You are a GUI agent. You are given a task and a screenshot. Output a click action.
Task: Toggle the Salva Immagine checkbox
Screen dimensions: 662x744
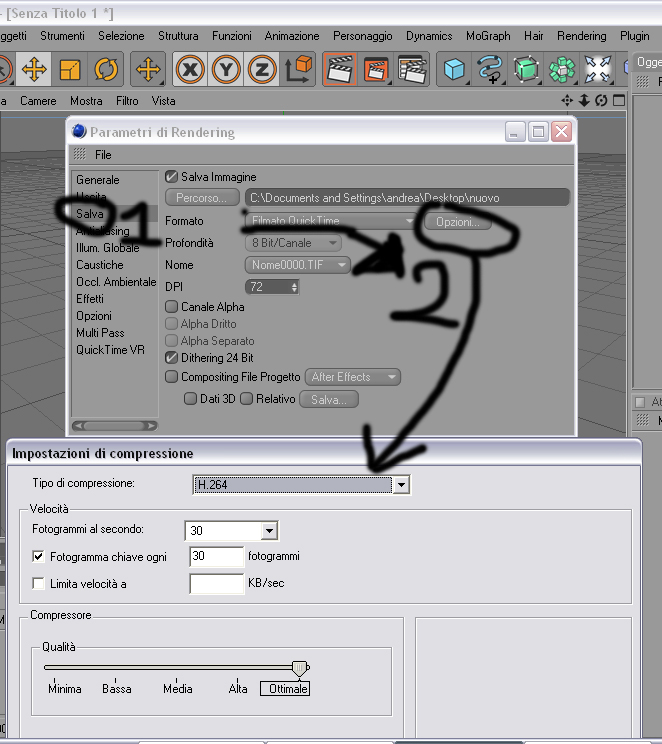point(171,177)
